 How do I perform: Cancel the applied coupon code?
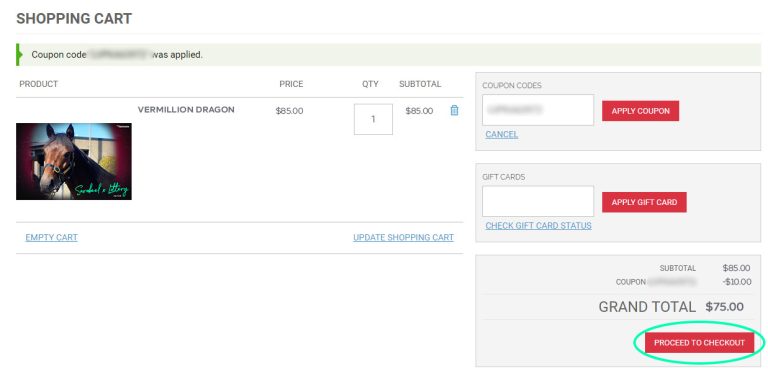502,134
